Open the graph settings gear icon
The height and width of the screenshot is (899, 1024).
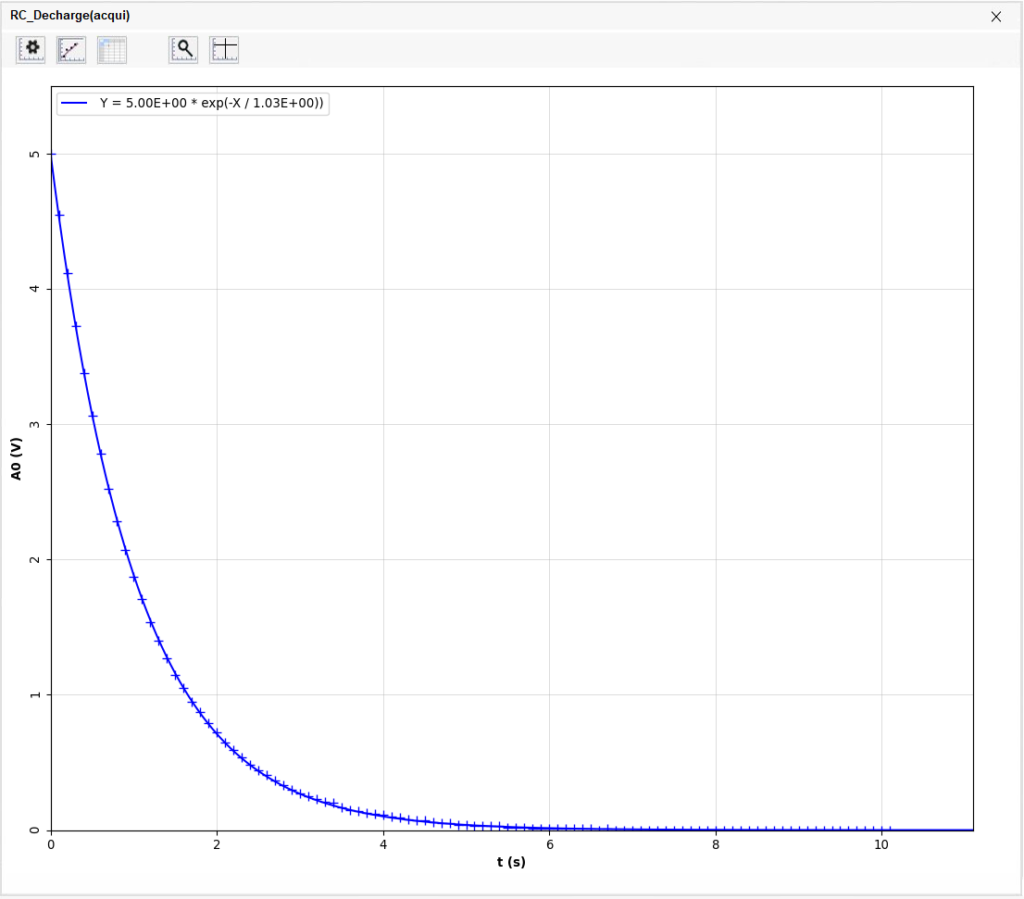[x=31, y=49]
